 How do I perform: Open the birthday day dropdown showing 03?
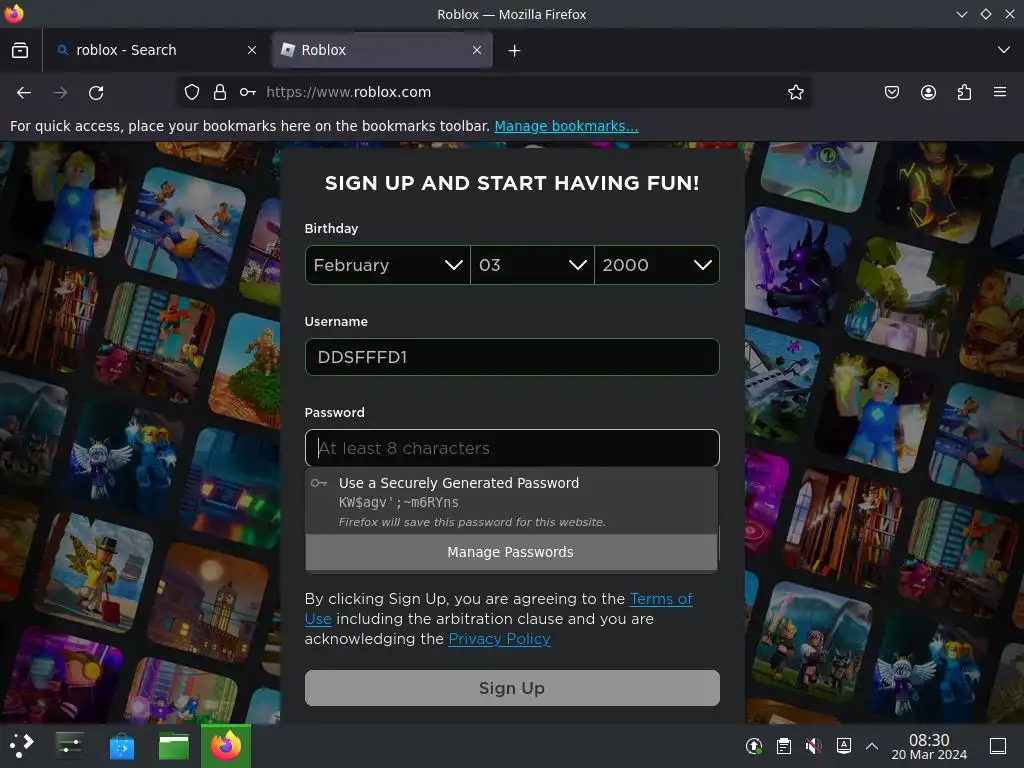click(532, 265)
